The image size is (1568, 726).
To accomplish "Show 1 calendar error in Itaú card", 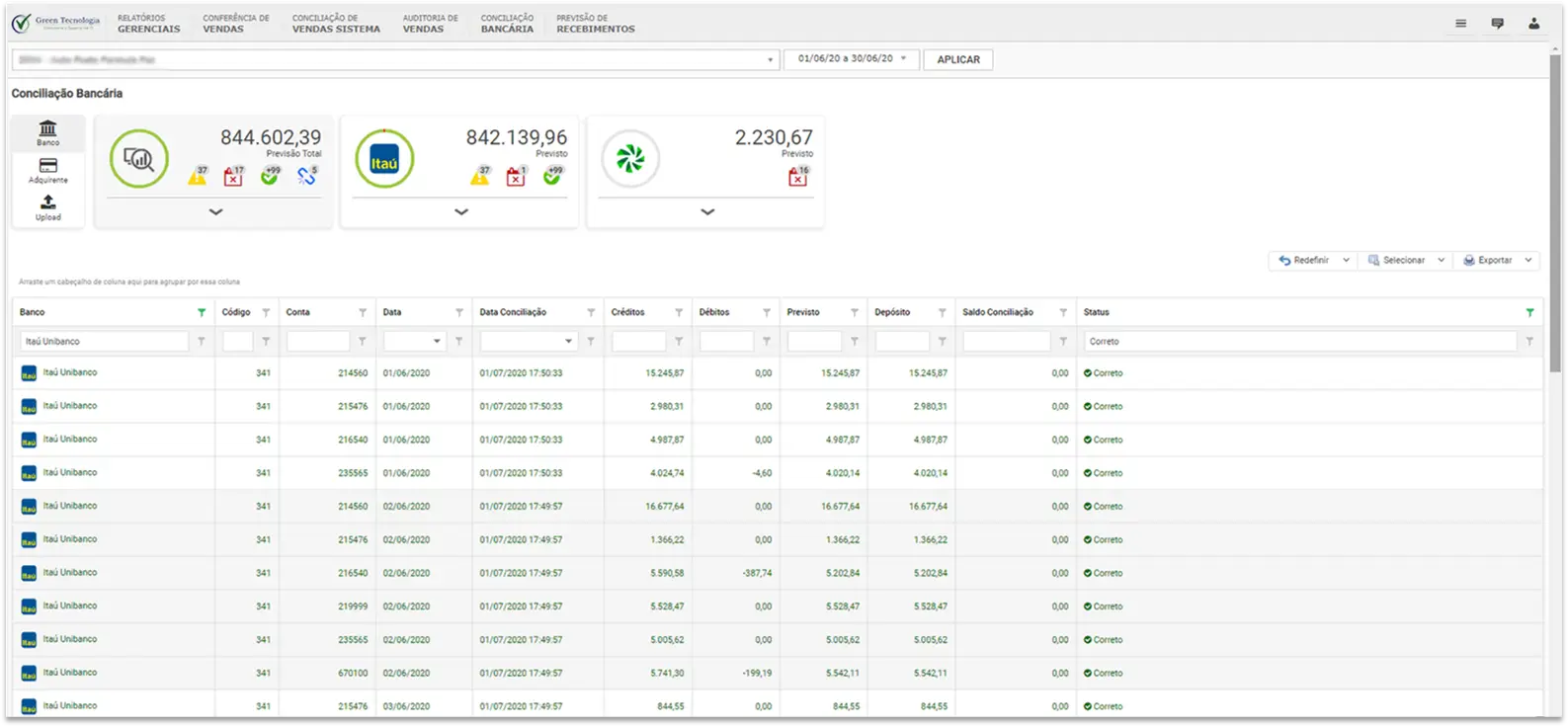I will 516,176.
